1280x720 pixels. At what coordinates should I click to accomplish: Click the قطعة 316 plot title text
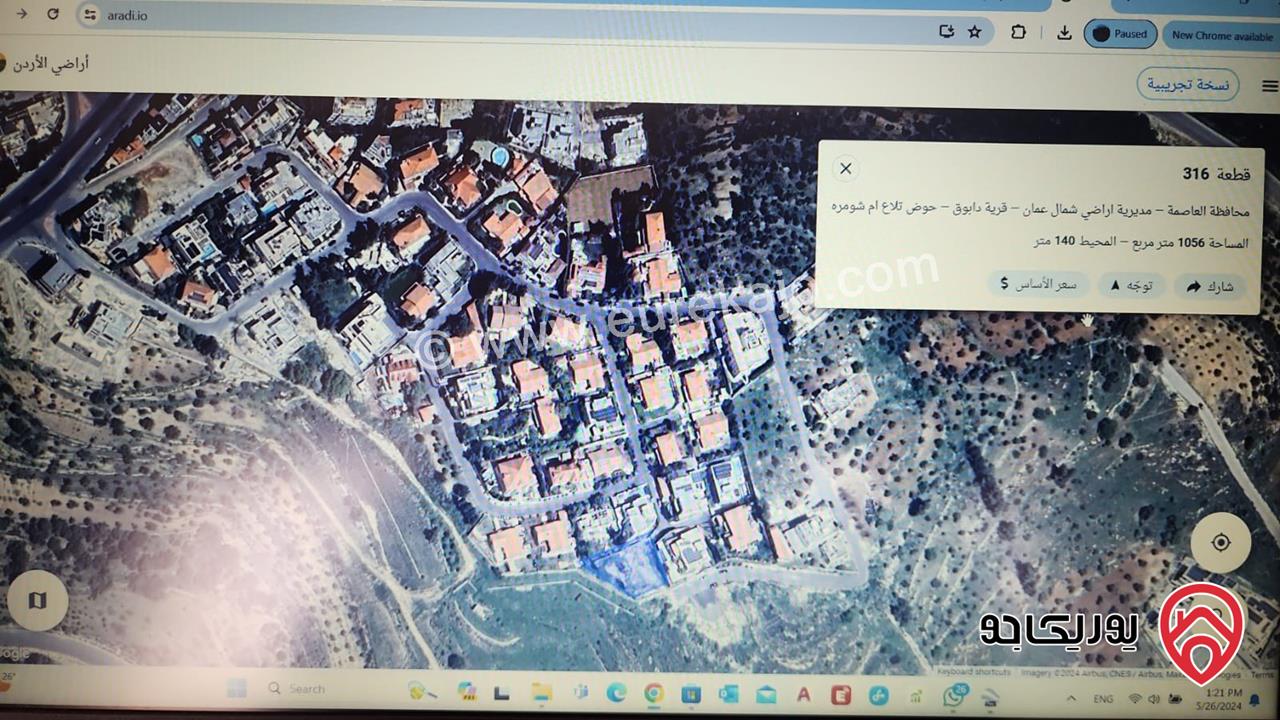tap(1216, 174)
